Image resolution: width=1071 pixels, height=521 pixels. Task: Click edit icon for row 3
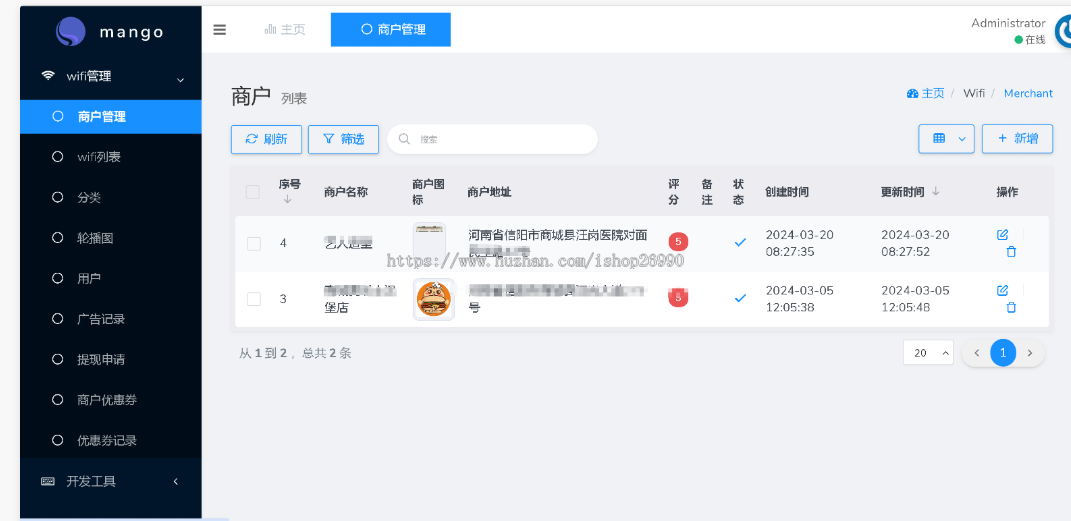tap(1002, 291)
